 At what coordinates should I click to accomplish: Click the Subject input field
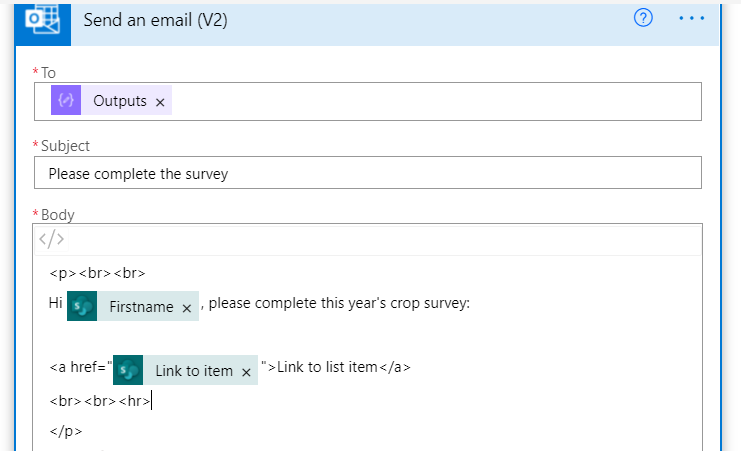(366, 174)
